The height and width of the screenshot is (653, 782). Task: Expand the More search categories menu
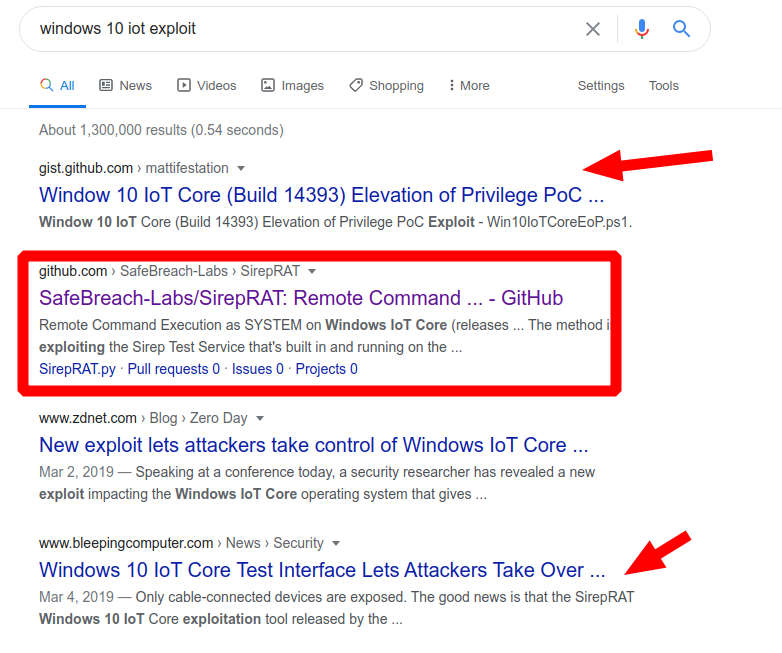(469, 86)
